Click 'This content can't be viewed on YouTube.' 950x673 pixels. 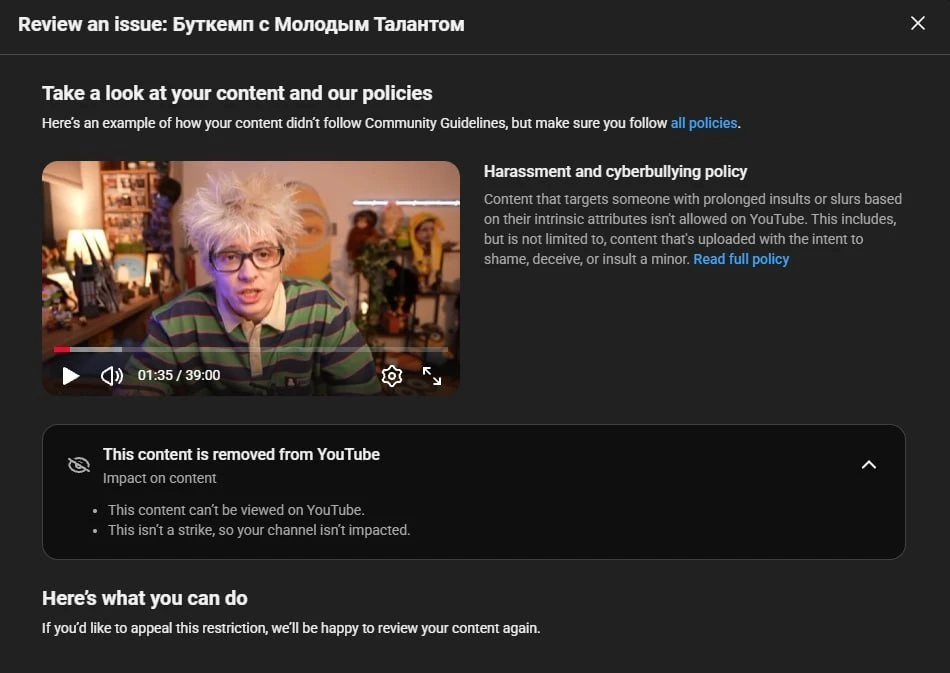tap(236, 510)
